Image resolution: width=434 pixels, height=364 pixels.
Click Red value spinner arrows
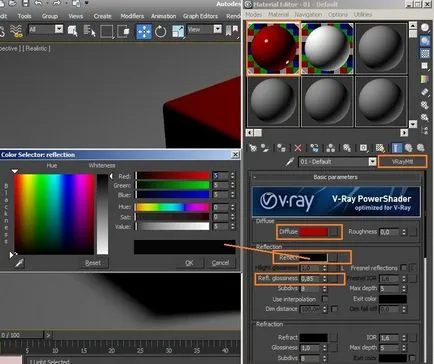(233, 175)
